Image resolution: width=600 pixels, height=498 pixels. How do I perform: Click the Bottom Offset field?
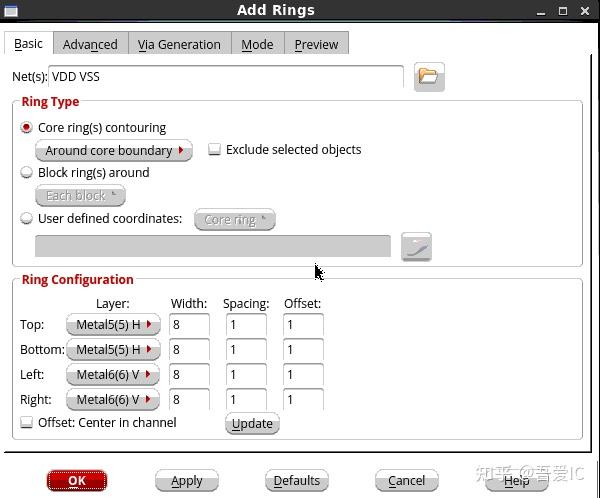[x=303, y=349]
